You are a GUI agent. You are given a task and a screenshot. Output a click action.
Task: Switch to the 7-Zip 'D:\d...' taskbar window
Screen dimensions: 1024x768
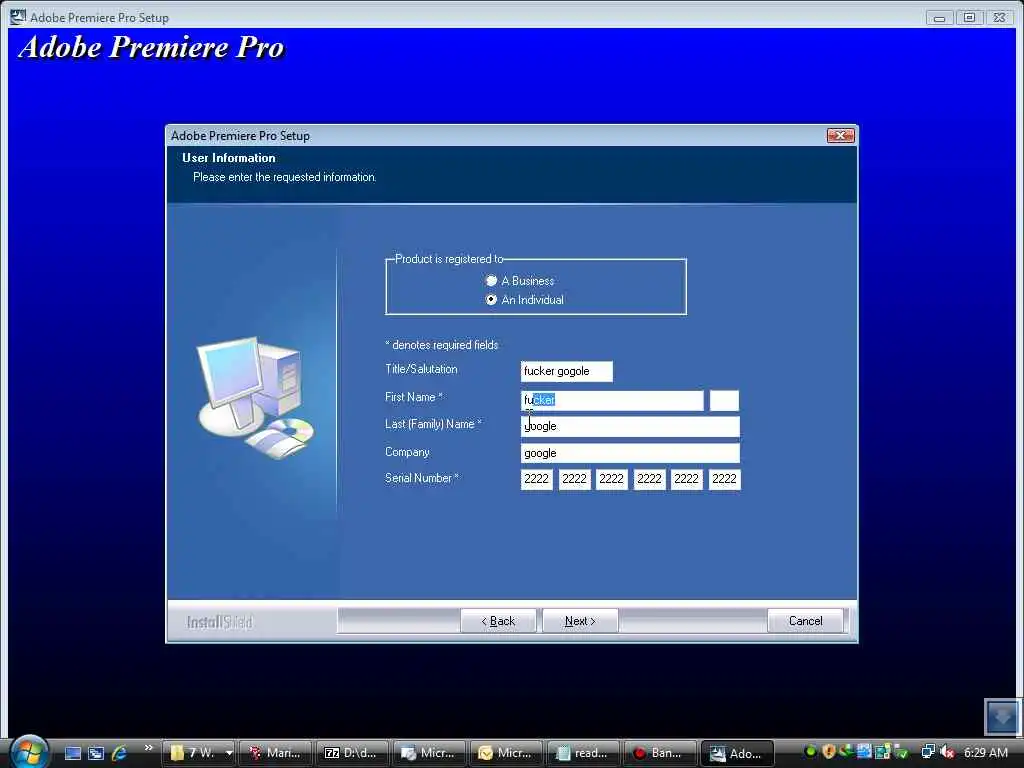351,753
